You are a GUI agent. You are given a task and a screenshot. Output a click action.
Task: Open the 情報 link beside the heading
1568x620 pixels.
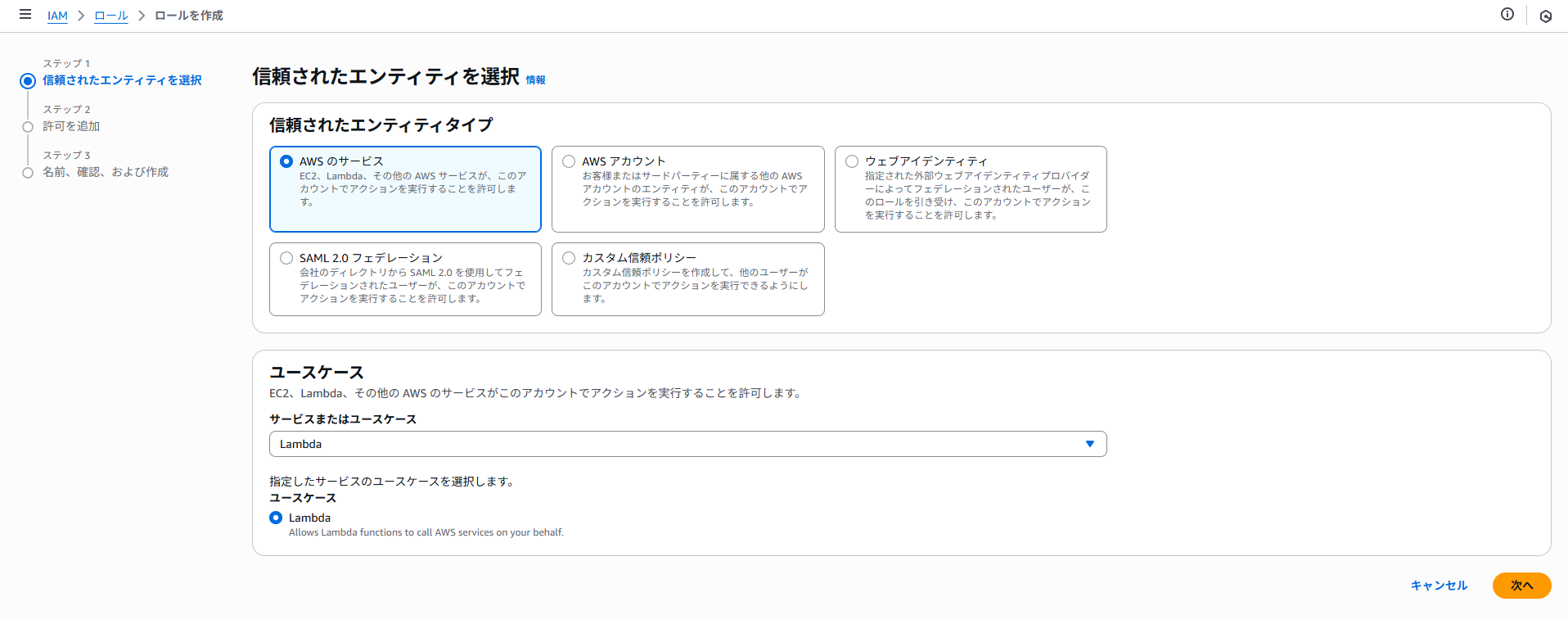click(x=535, y=79)
